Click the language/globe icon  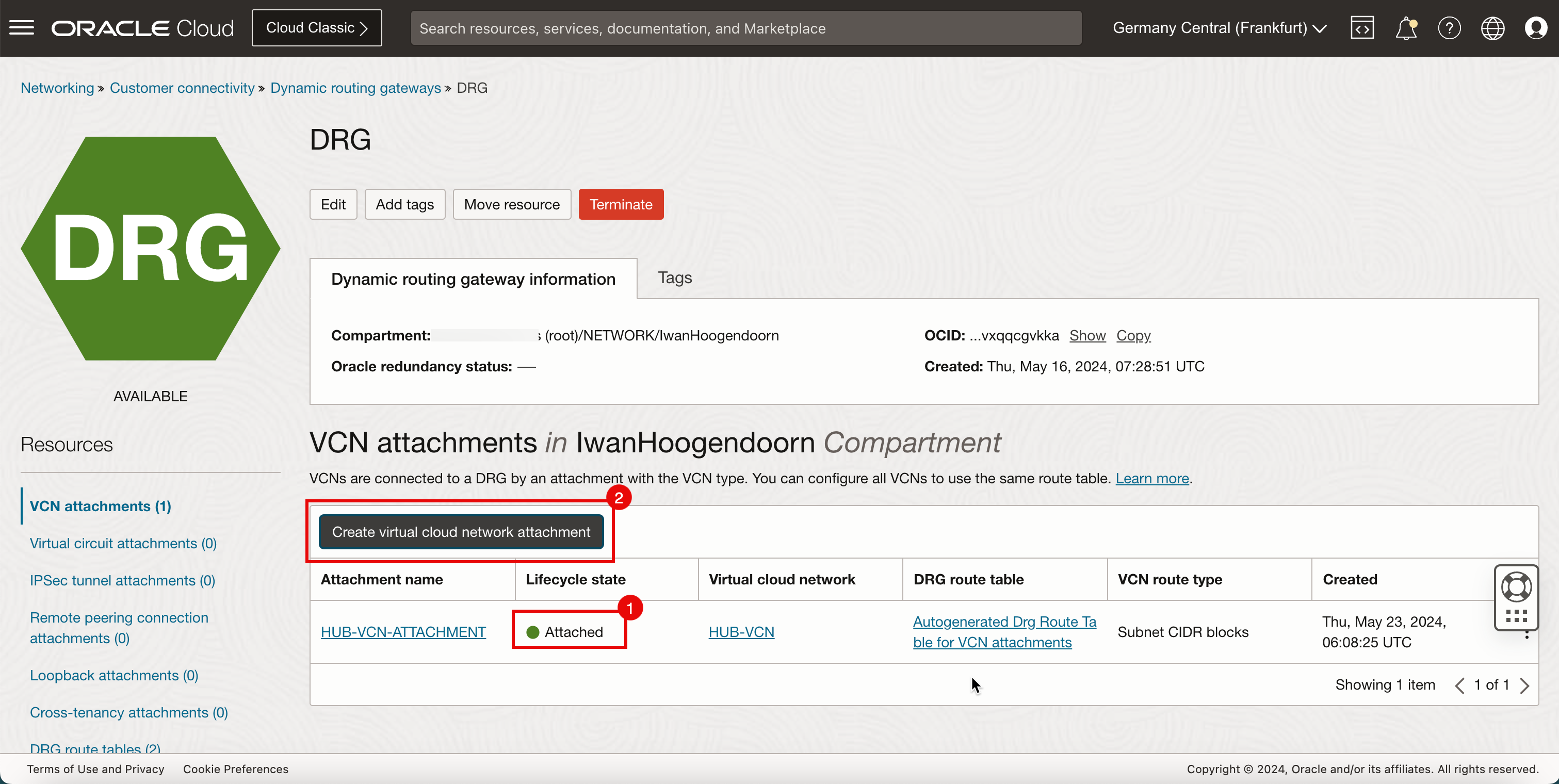(x=1492, y=28)
